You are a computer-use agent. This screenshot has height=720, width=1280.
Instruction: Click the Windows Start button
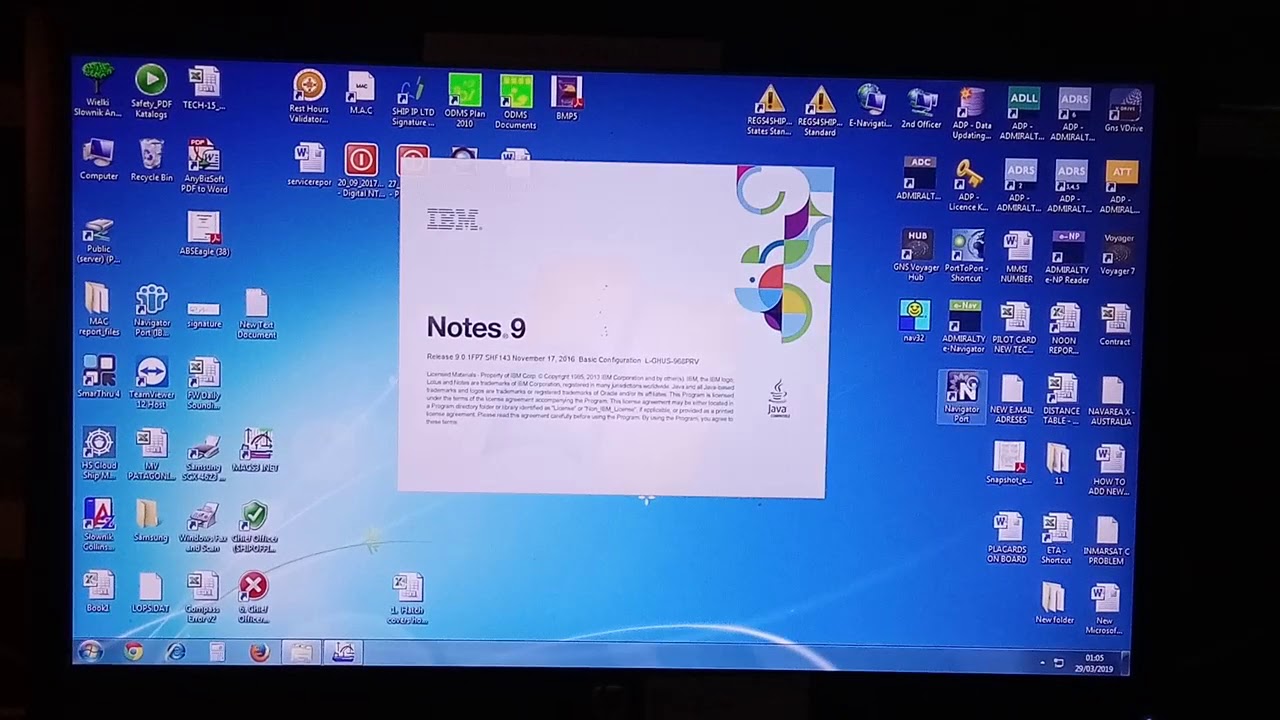pyautogui.click(x=90, y=653)
